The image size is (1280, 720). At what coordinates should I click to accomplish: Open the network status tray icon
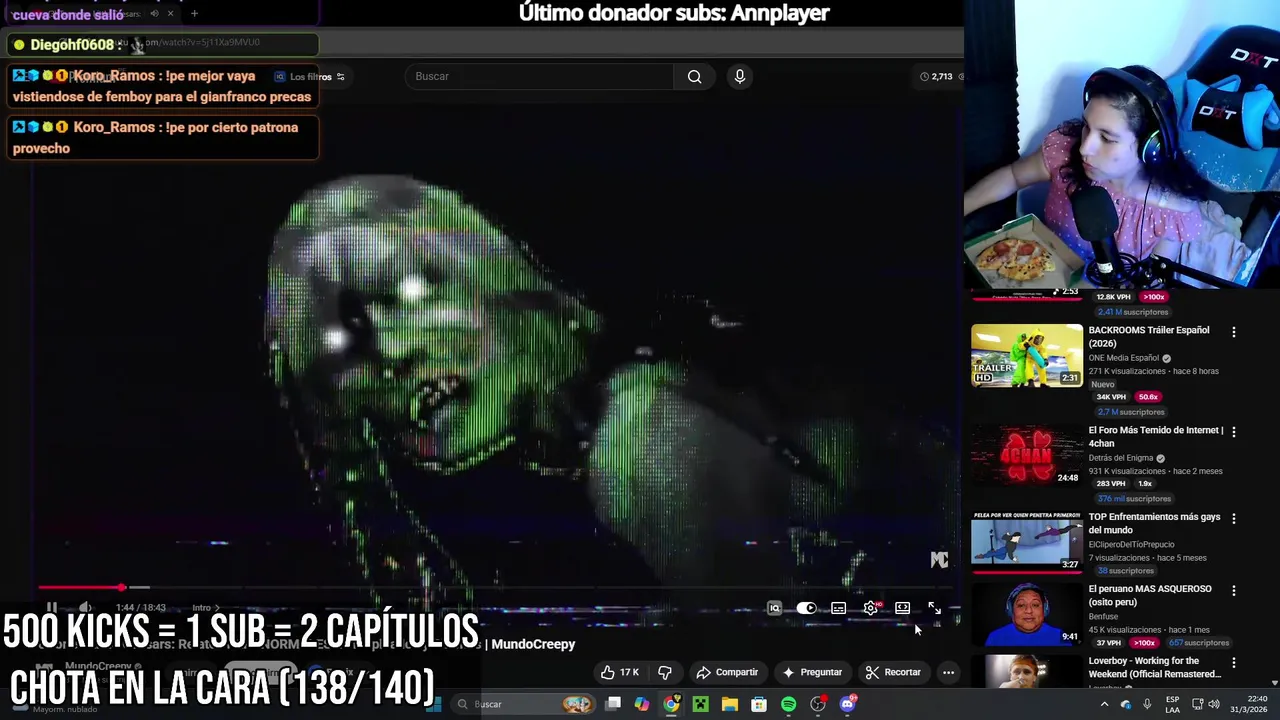[1197, 704]
